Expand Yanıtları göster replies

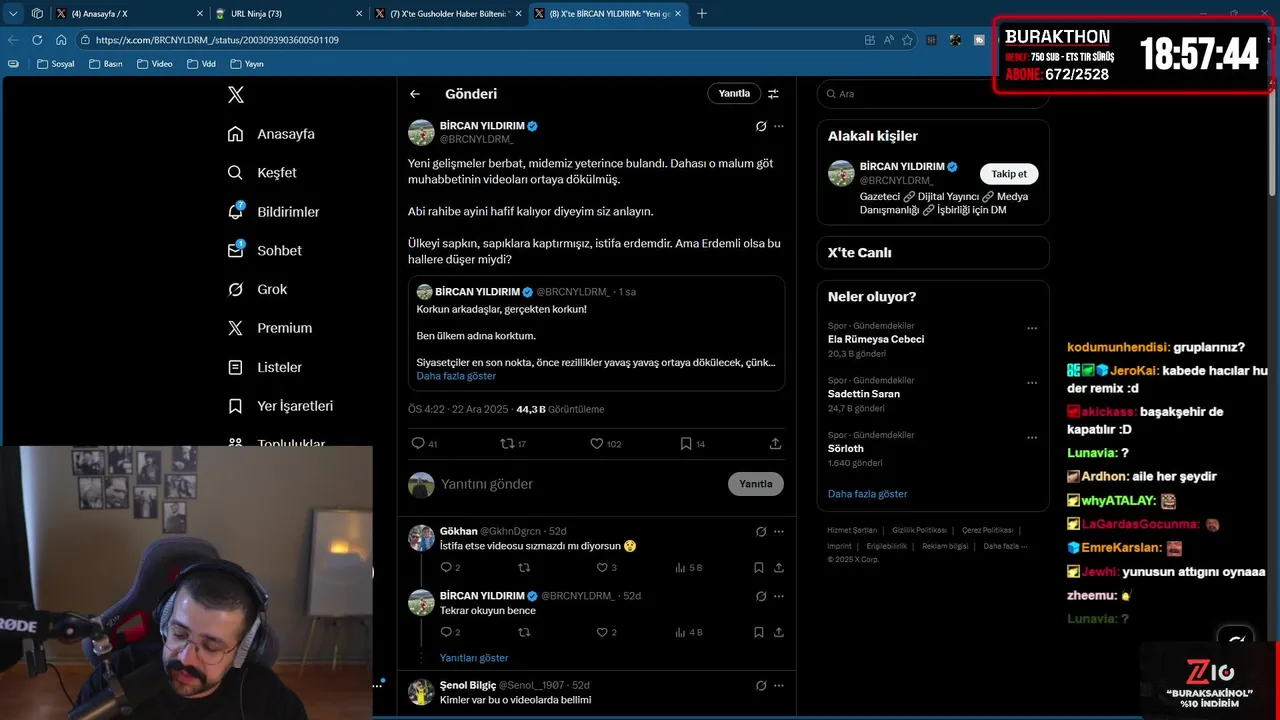[x=474, y=658]
